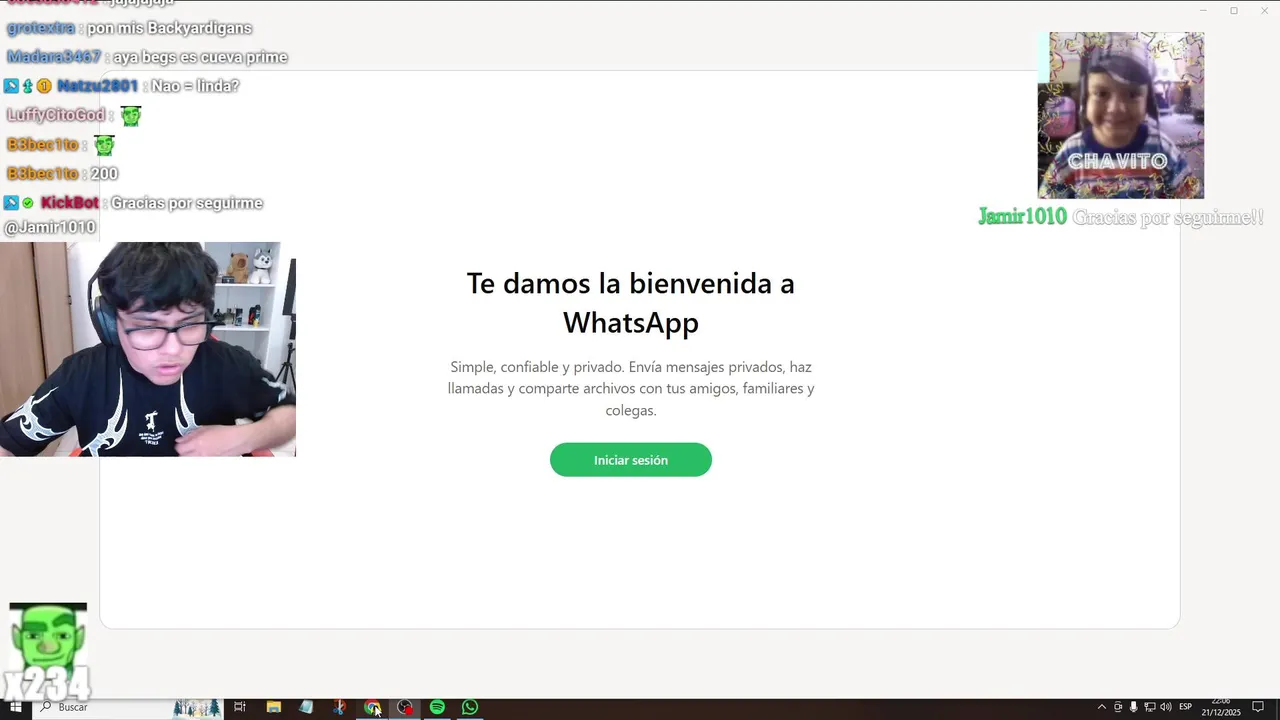Click the LuffyCitoGod username in chat

pos(56,115)
